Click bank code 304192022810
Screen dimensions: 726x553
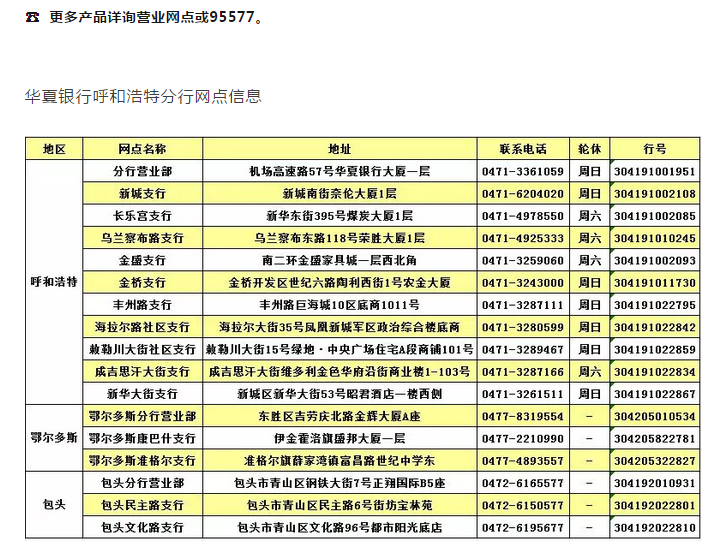(655, 528)
